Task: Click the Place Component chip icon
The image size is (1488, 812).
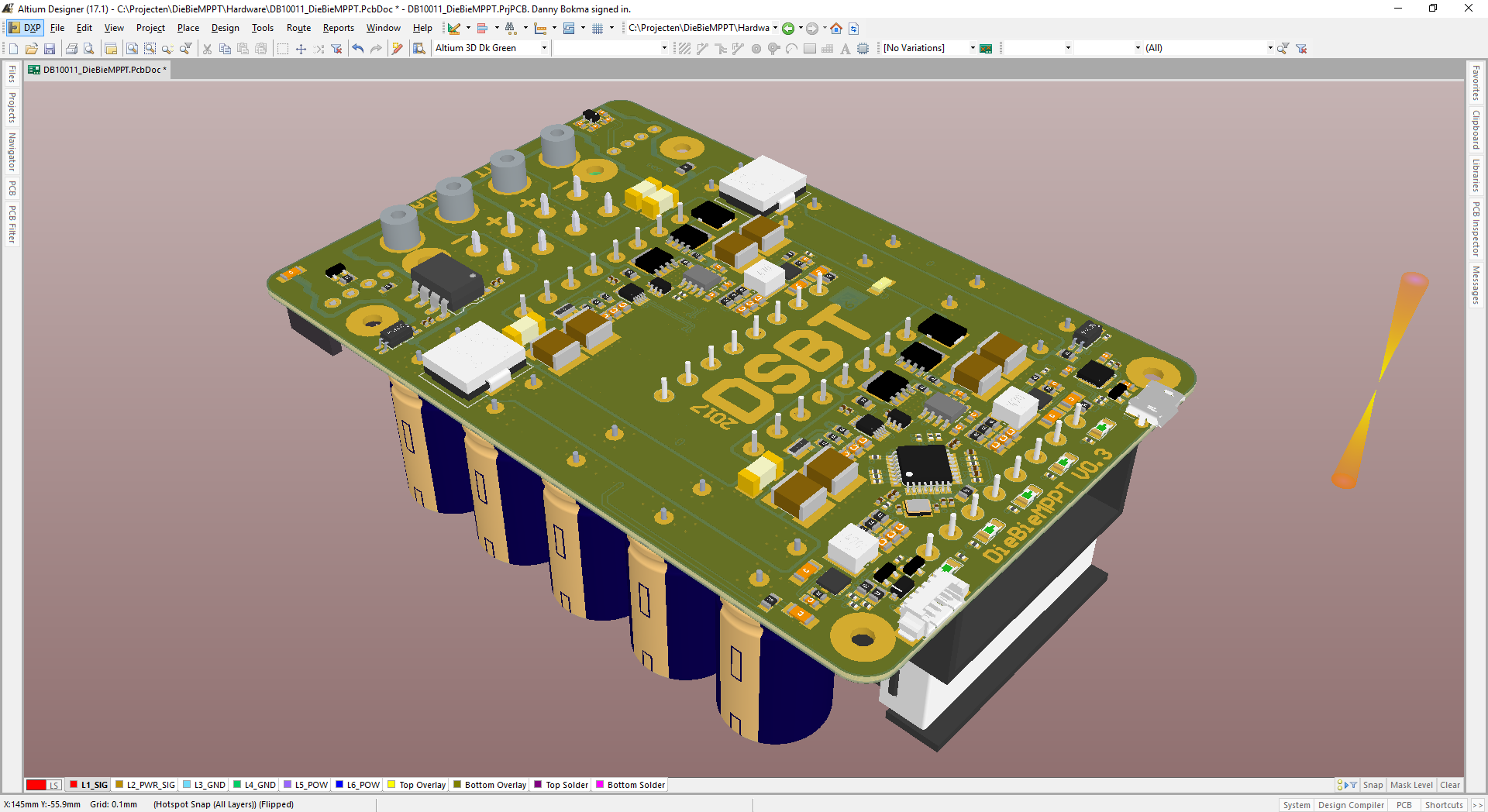Action: tap(863, 49)
